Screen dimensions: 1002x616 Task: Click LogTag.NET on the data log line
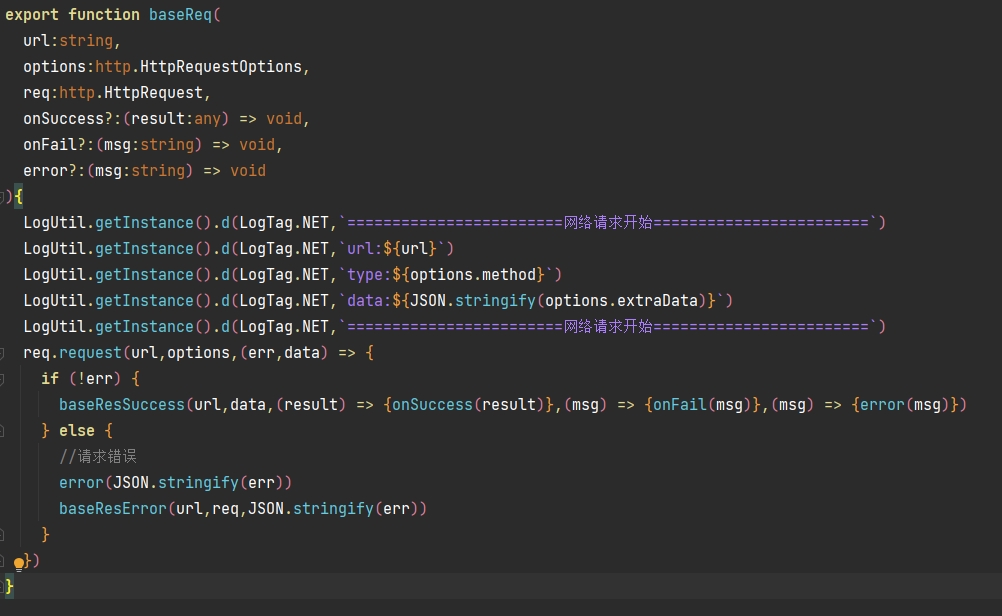click(284, 300)
